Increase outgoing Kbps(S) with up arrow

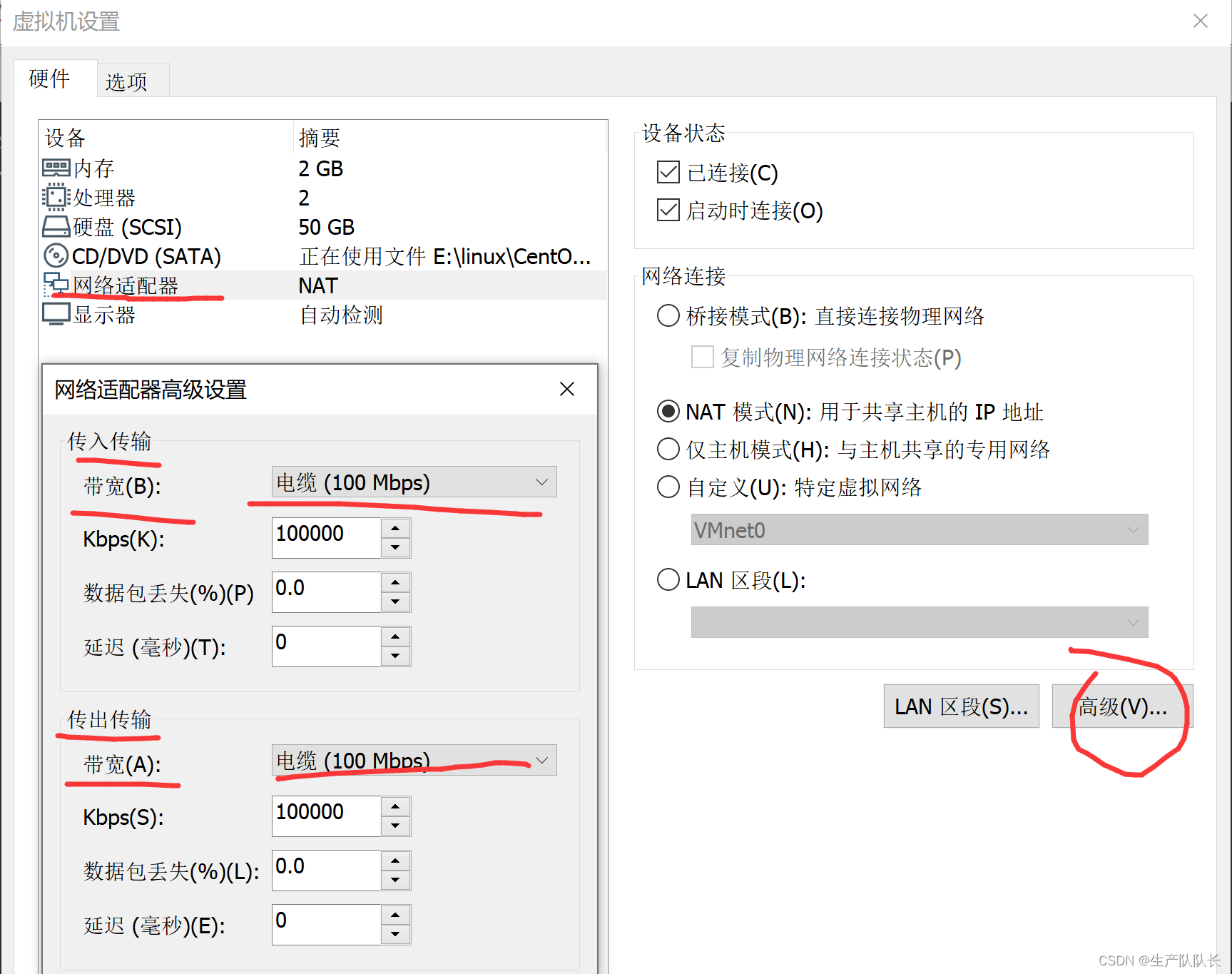tap(395, 806)
